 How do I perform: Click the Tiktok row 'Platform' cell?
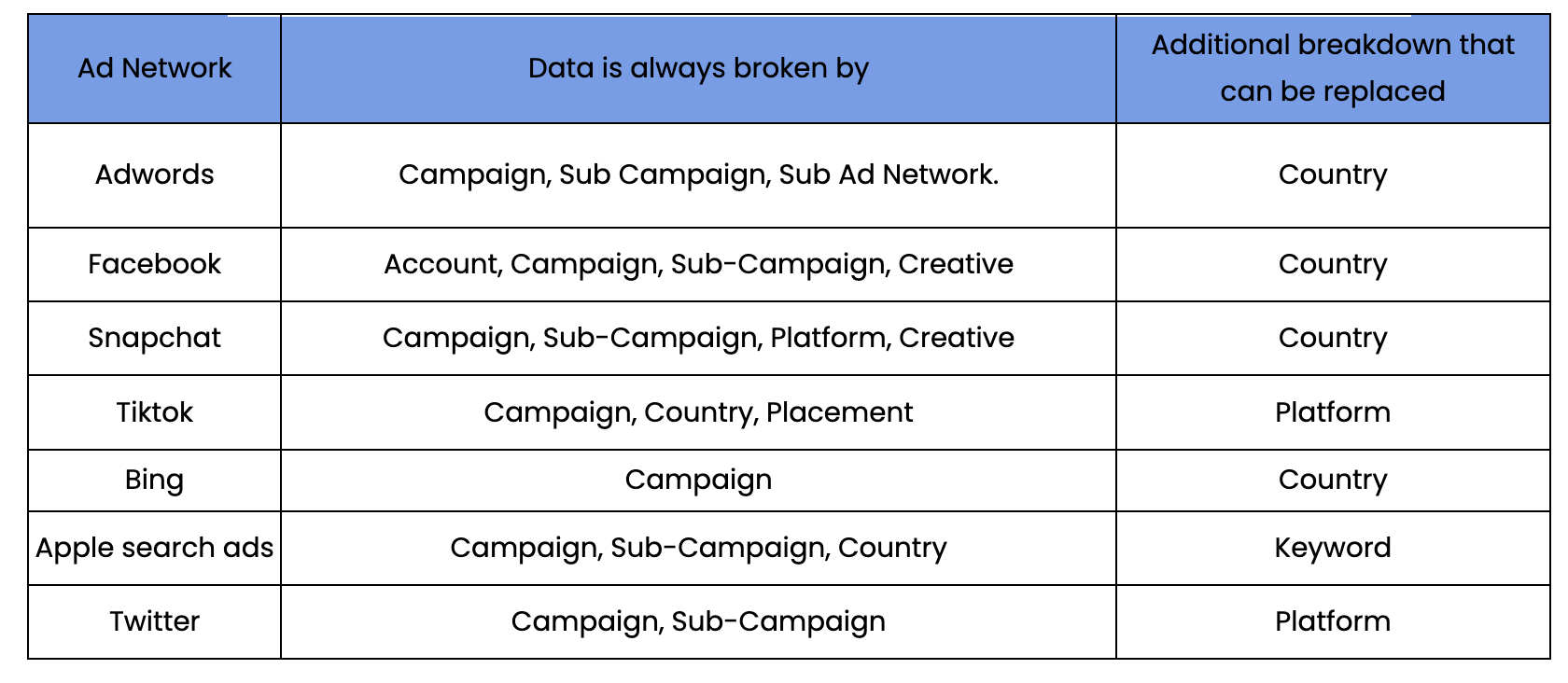pos(1333,412)
